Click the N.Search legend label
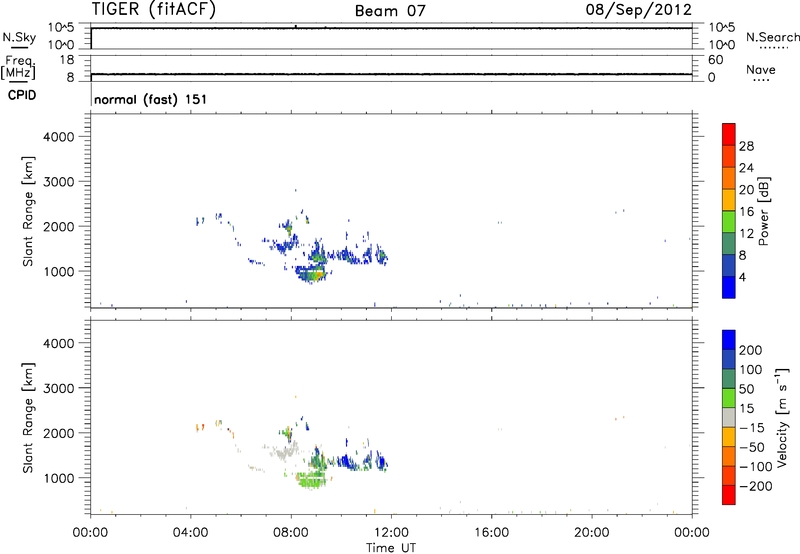800x554 pixels. [x=773, y=37]
